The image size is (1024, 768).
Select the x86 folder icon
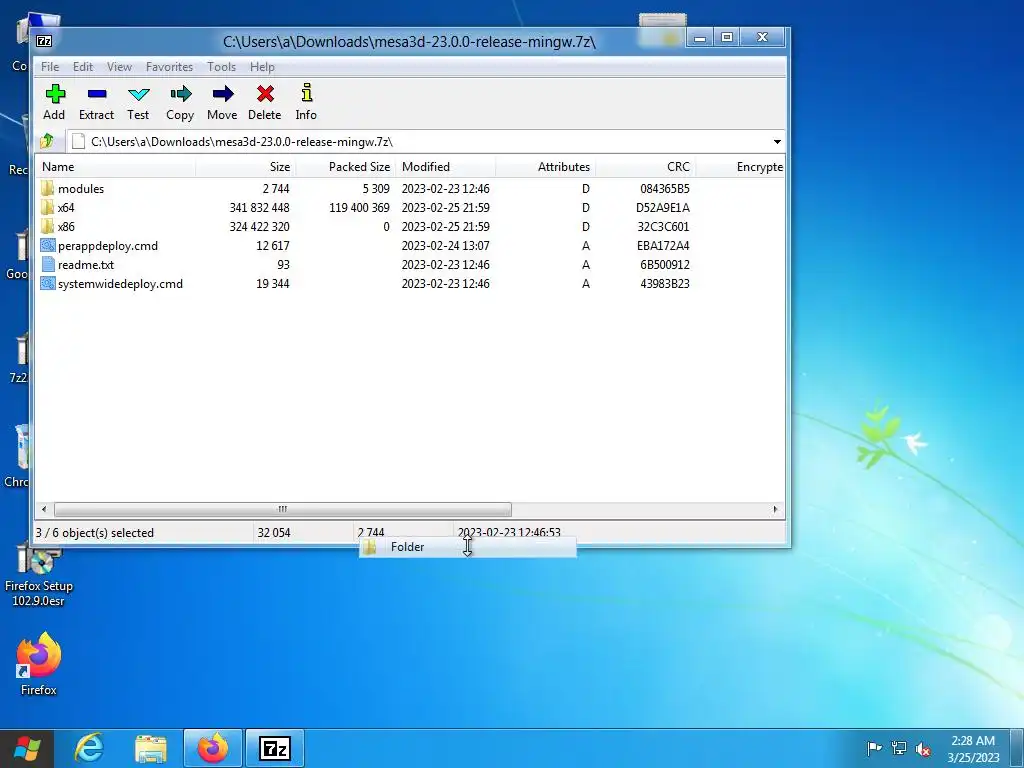coord(48,227)
